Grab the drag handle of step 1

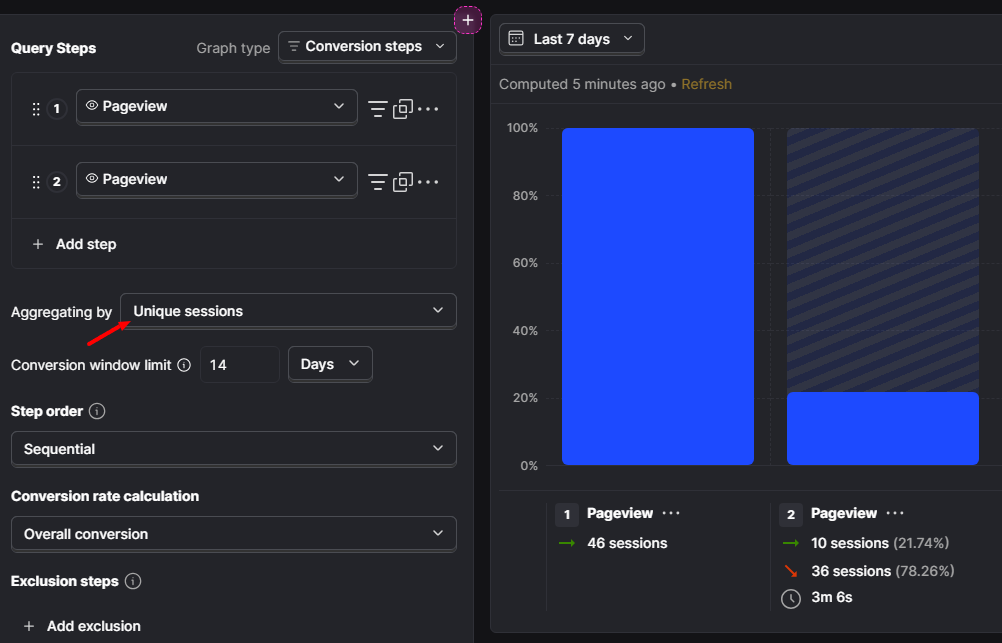(x=36, y=109)
